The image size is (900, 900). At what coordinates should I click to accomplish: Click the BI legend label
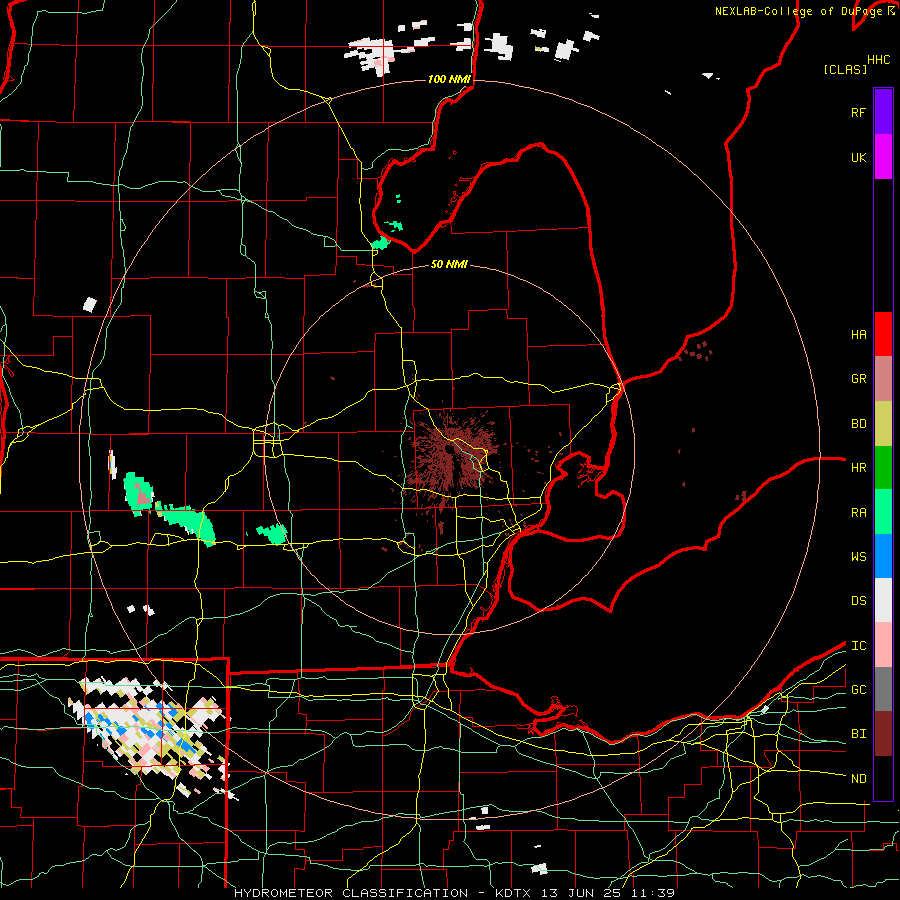pyautogui.click(x=858, y=734)
